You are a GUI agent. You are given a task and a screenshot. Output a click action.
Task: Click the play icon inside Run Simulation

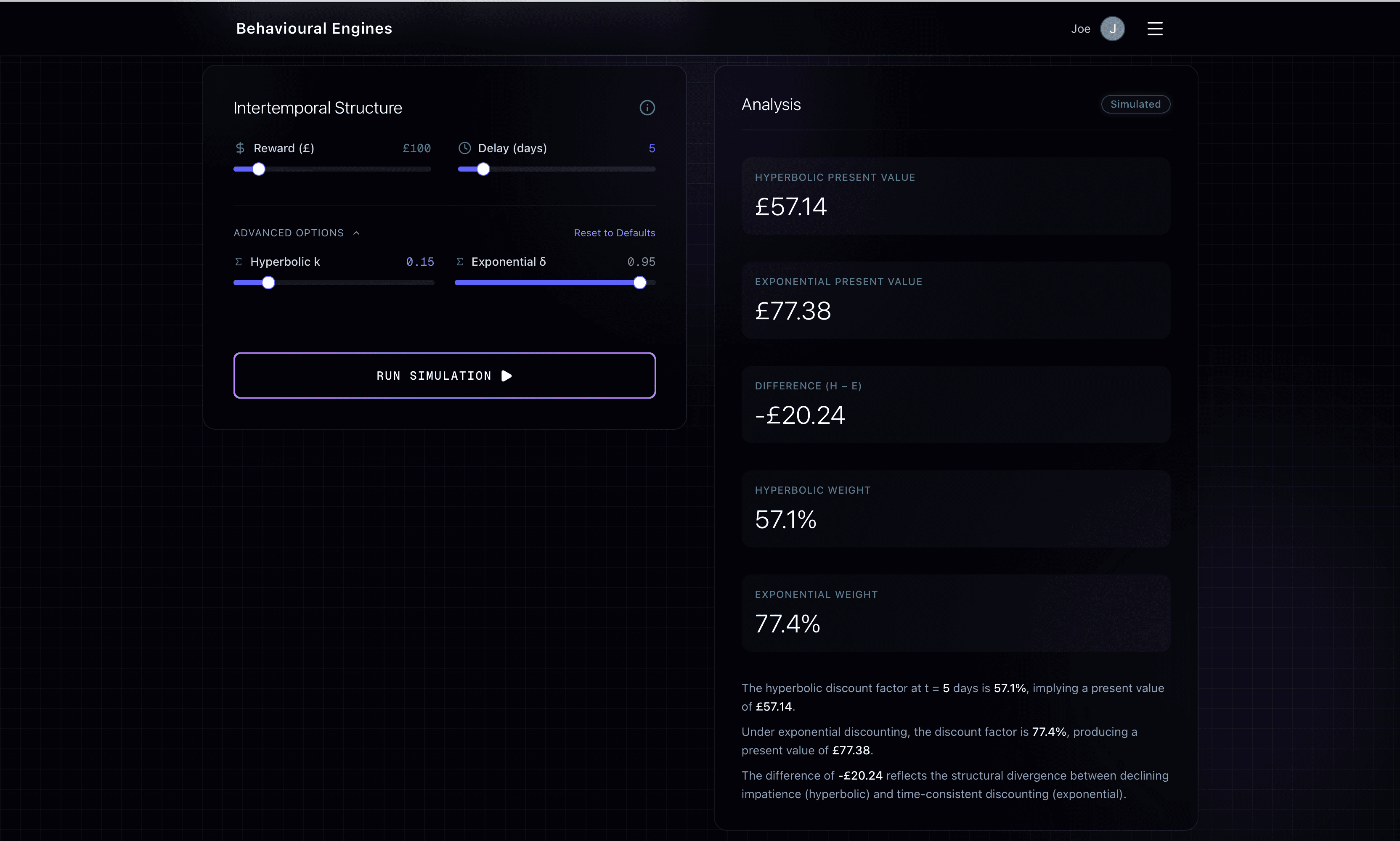coord(506,375)
